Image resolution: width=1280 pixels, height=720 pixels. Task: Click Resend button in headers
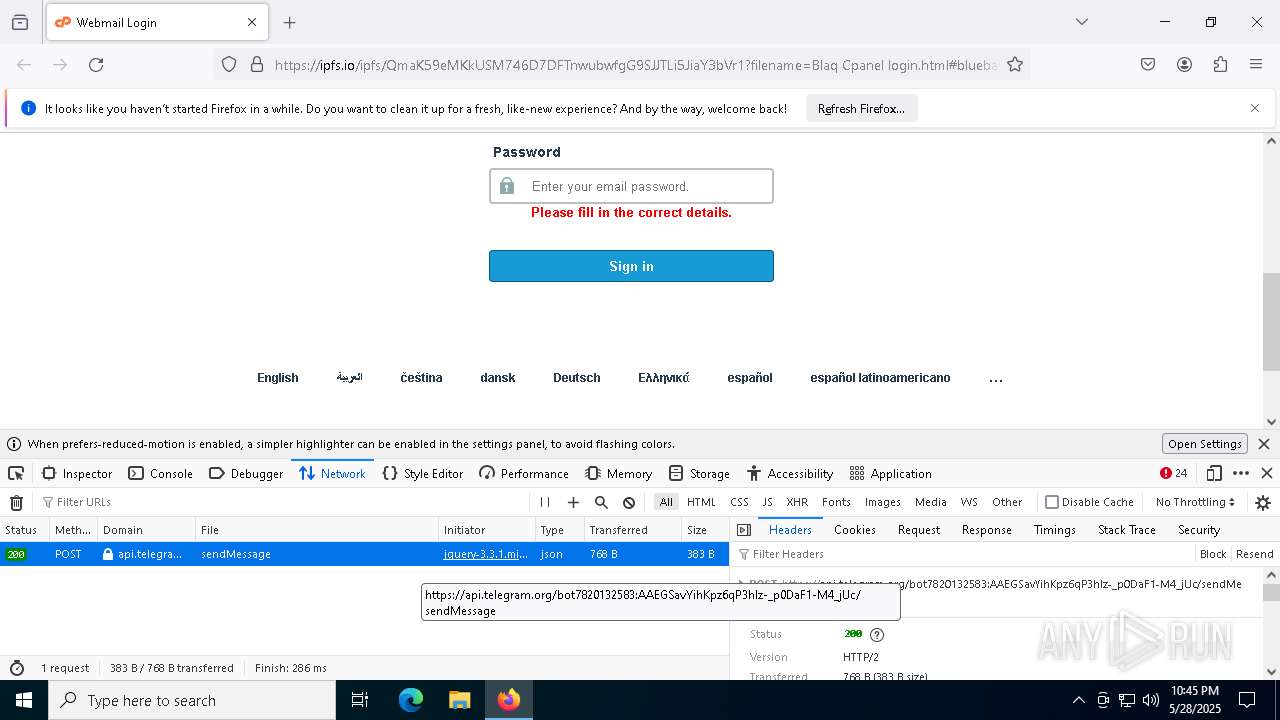coord(1255,554)
